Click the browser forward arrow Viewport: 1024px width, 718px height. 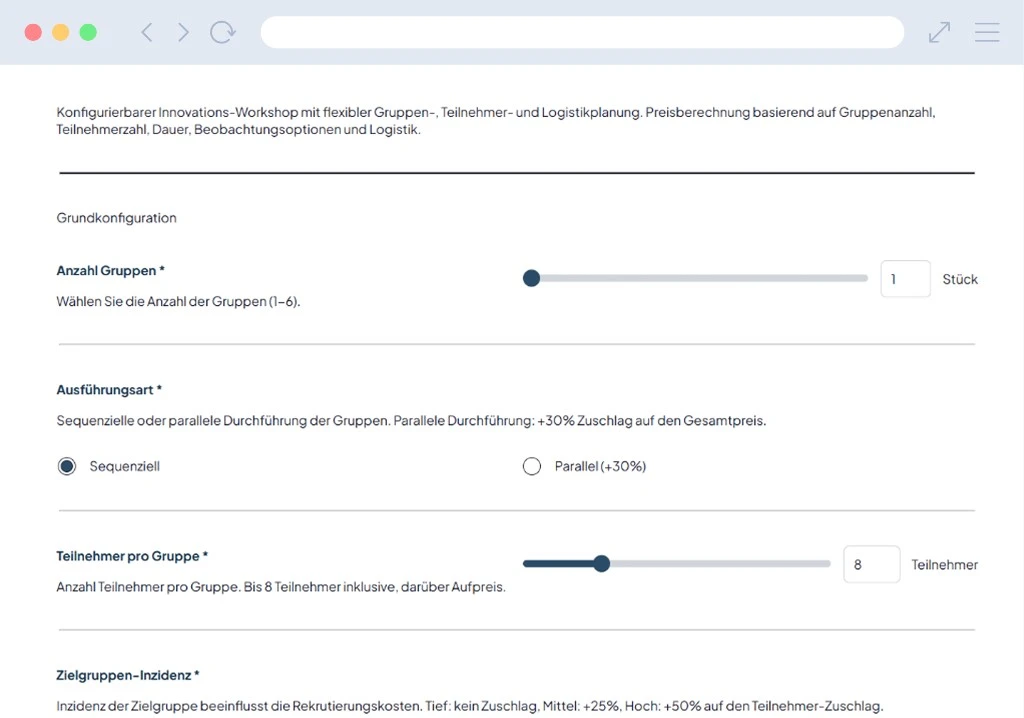click(x=183, y=32)
